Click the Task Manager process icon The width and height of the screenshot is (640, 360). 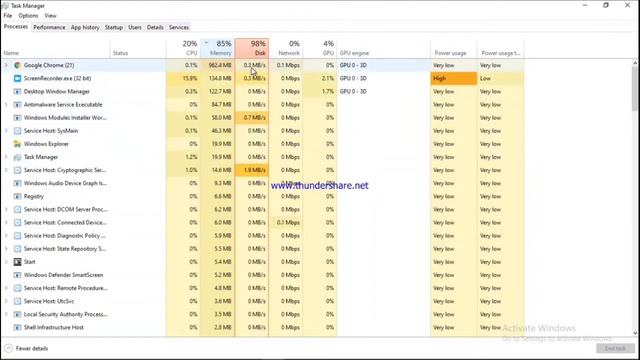17,157
